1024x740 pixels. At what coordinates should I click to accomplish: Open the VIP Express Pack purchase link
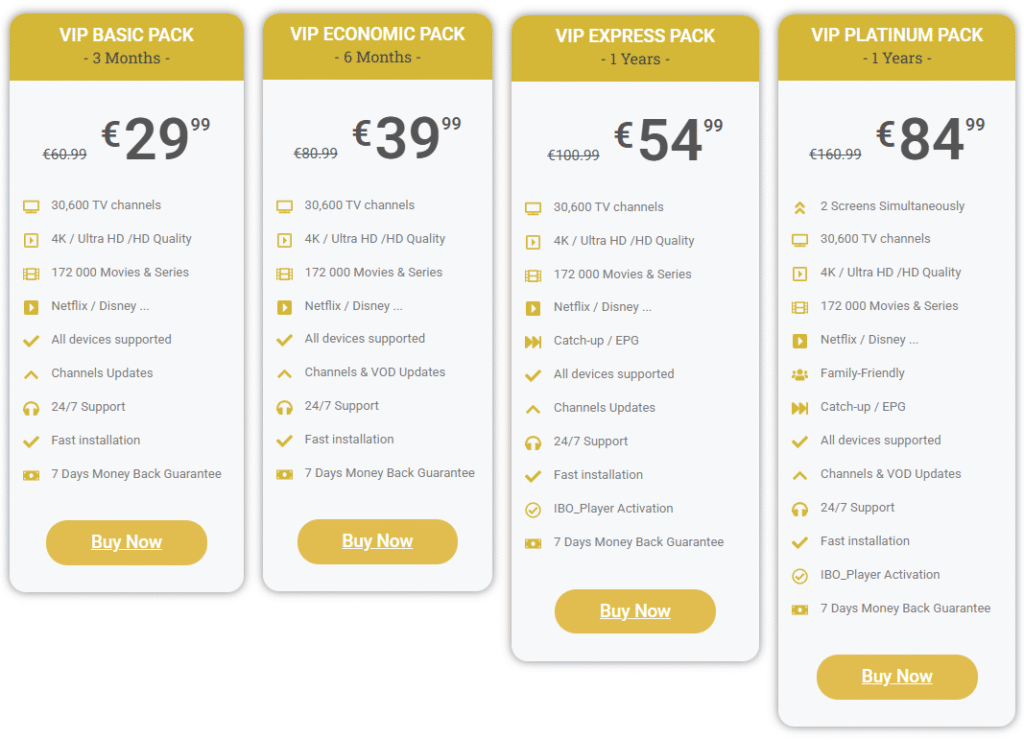(634, 611)
